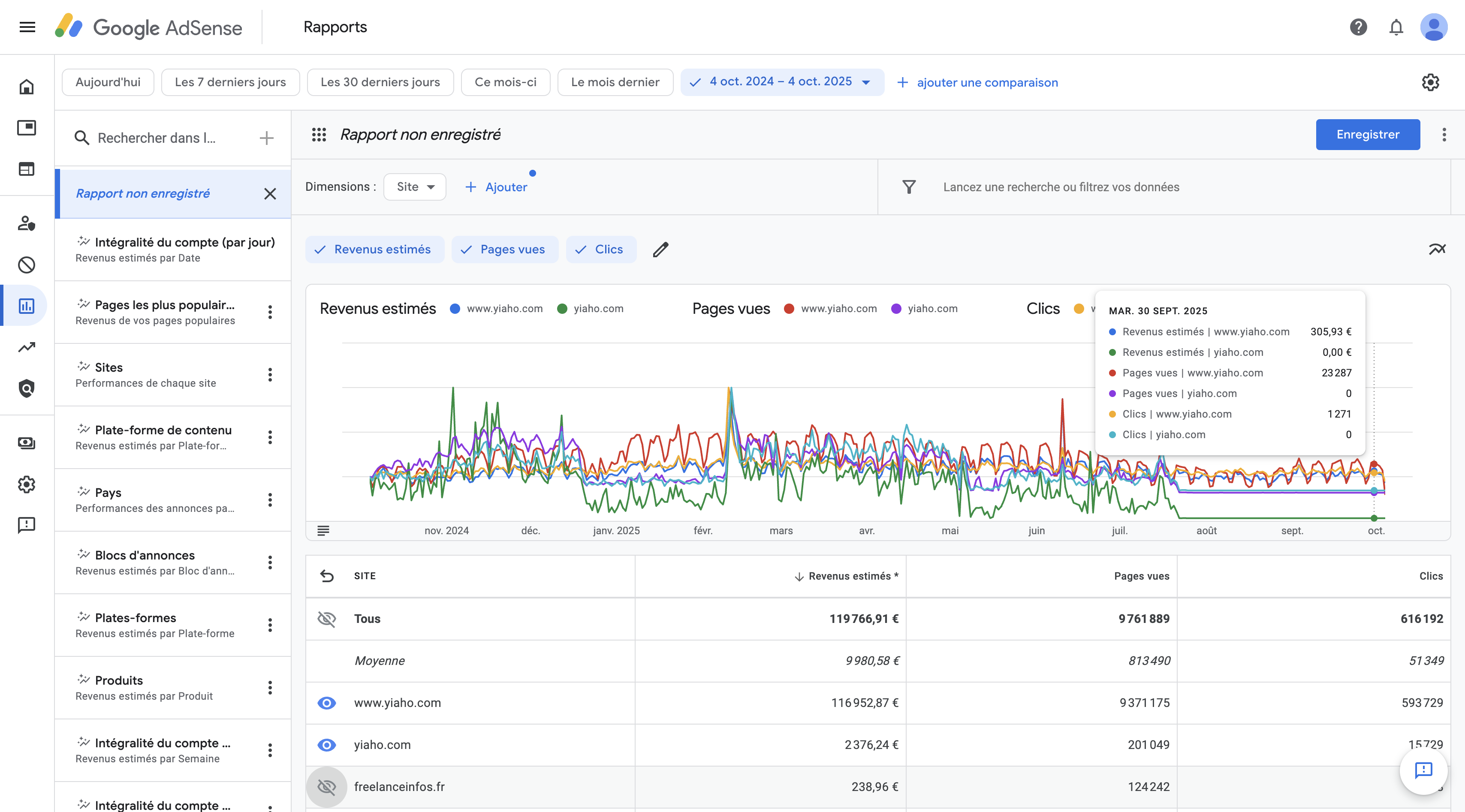Uncheck the Pages vues metric chip
Viewport: 1465px width, 812px height.
pos(504,250)
